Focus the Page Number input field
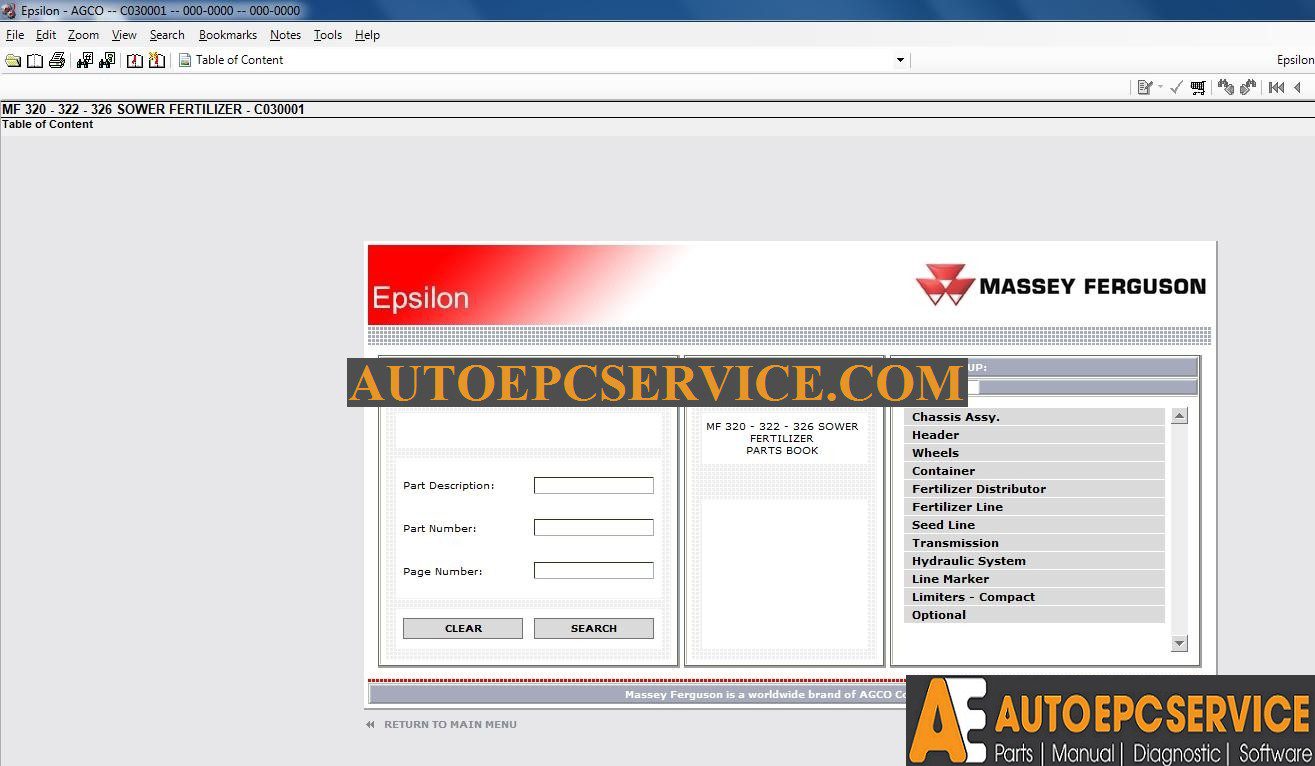The height and width of the screenshot is (766, 1315). 594,571
